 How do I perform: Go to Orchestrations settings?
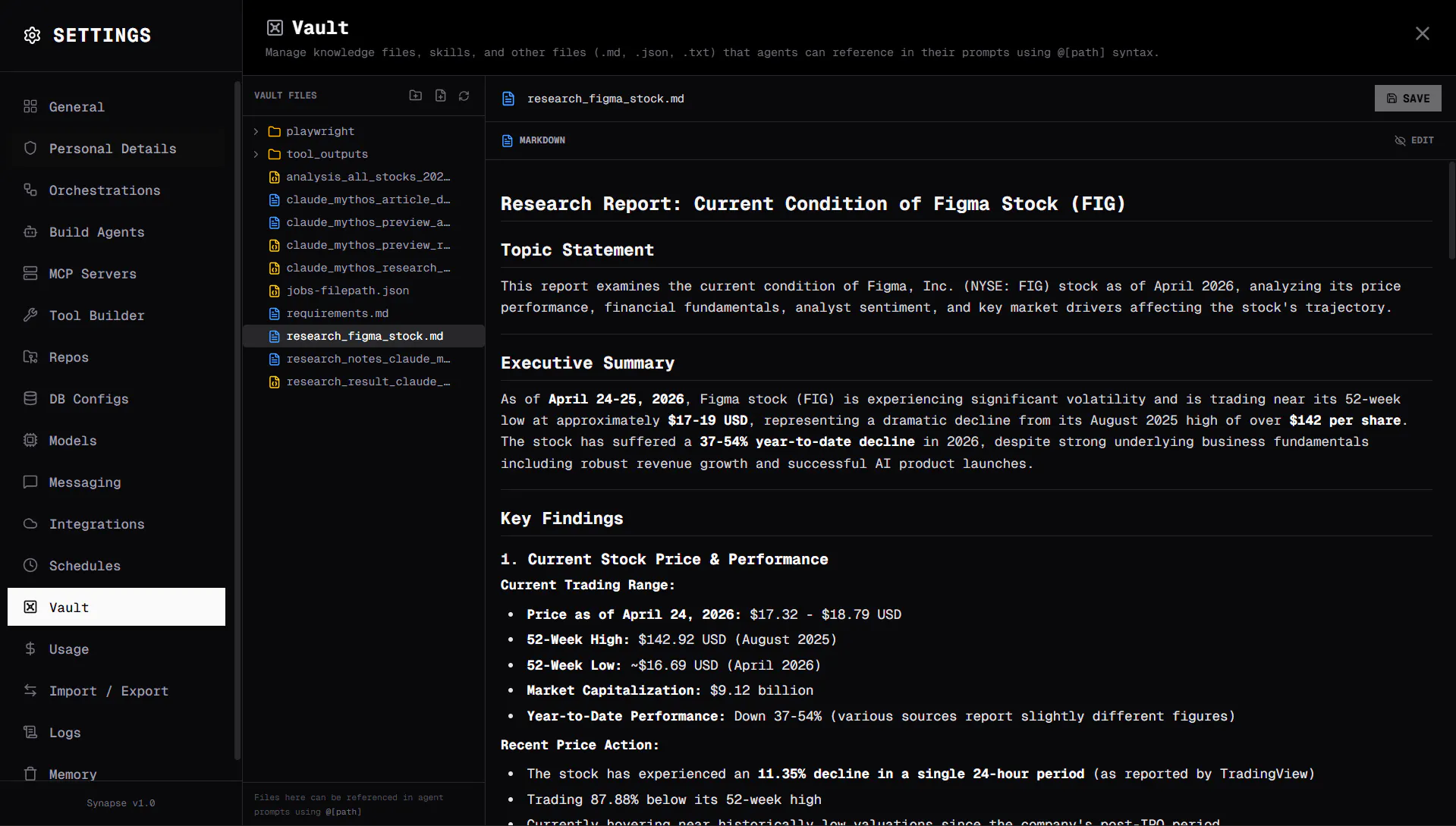coord(116,190)
